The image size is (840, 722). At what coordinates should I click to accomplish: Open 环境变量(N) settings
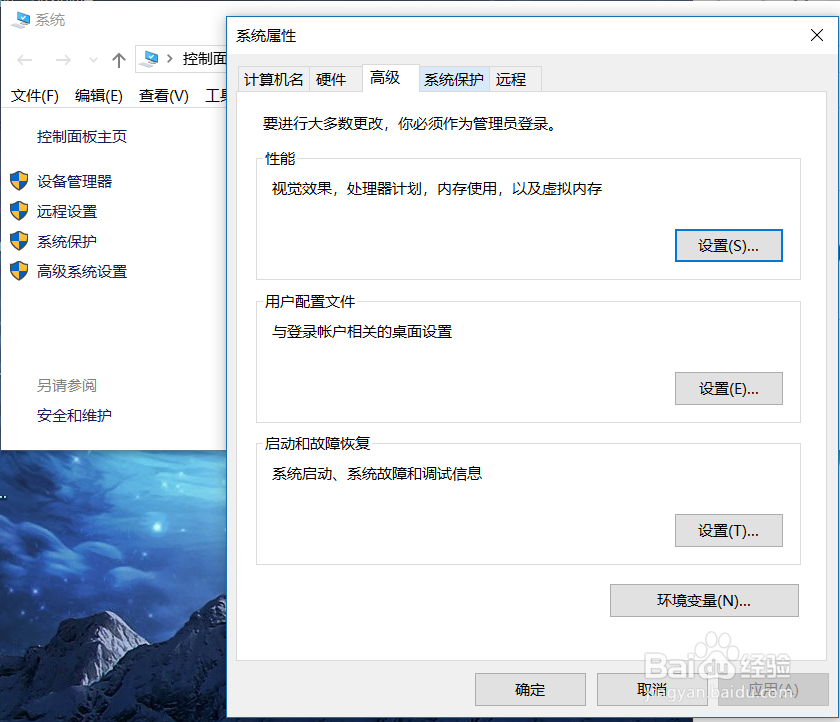click(x=704, y=600)
